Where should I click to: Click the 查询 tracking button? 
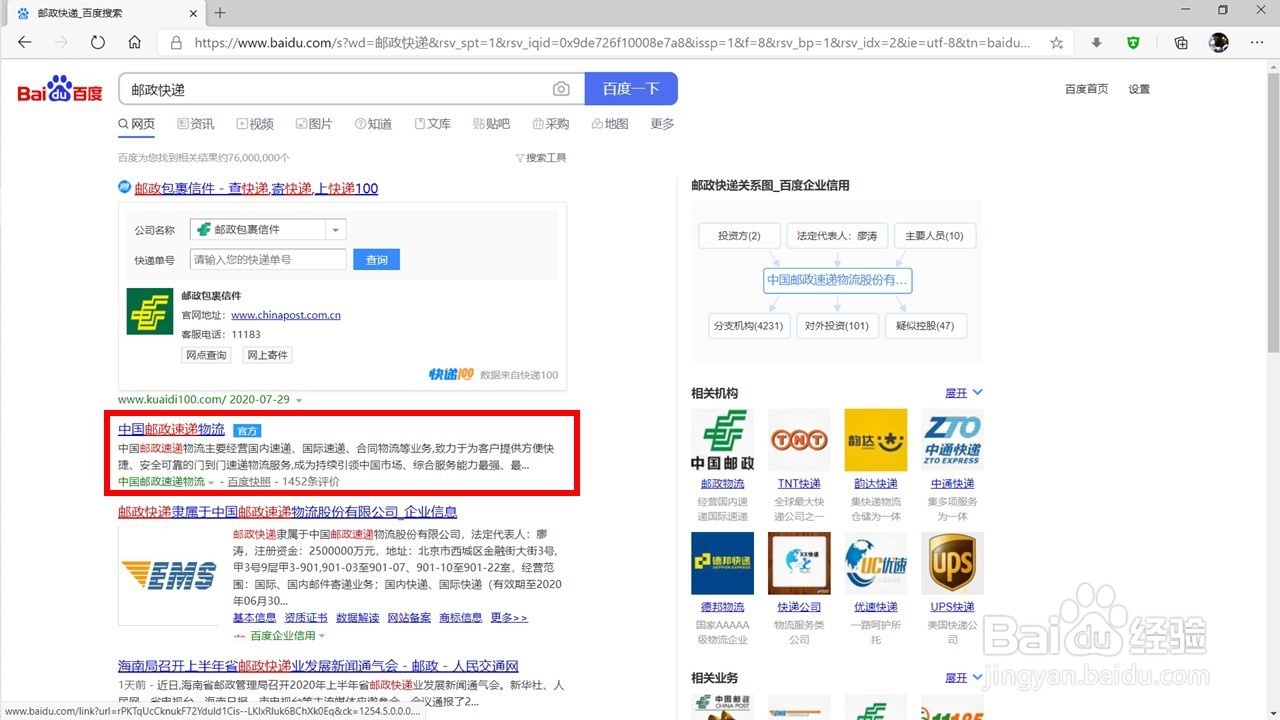(376, 258)
